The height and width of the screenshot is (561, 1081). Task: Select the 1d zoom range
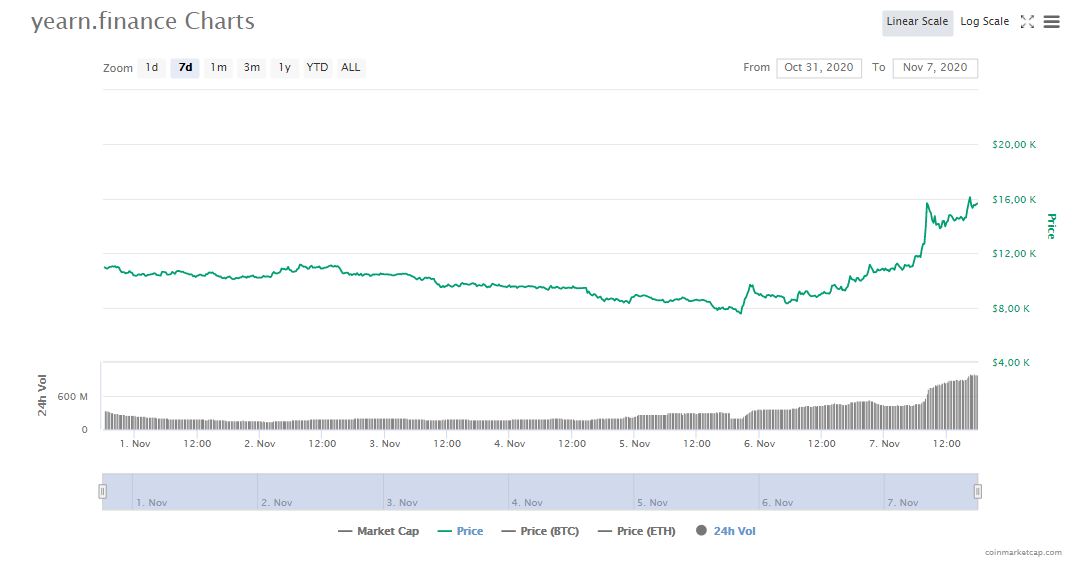(152, 68)
